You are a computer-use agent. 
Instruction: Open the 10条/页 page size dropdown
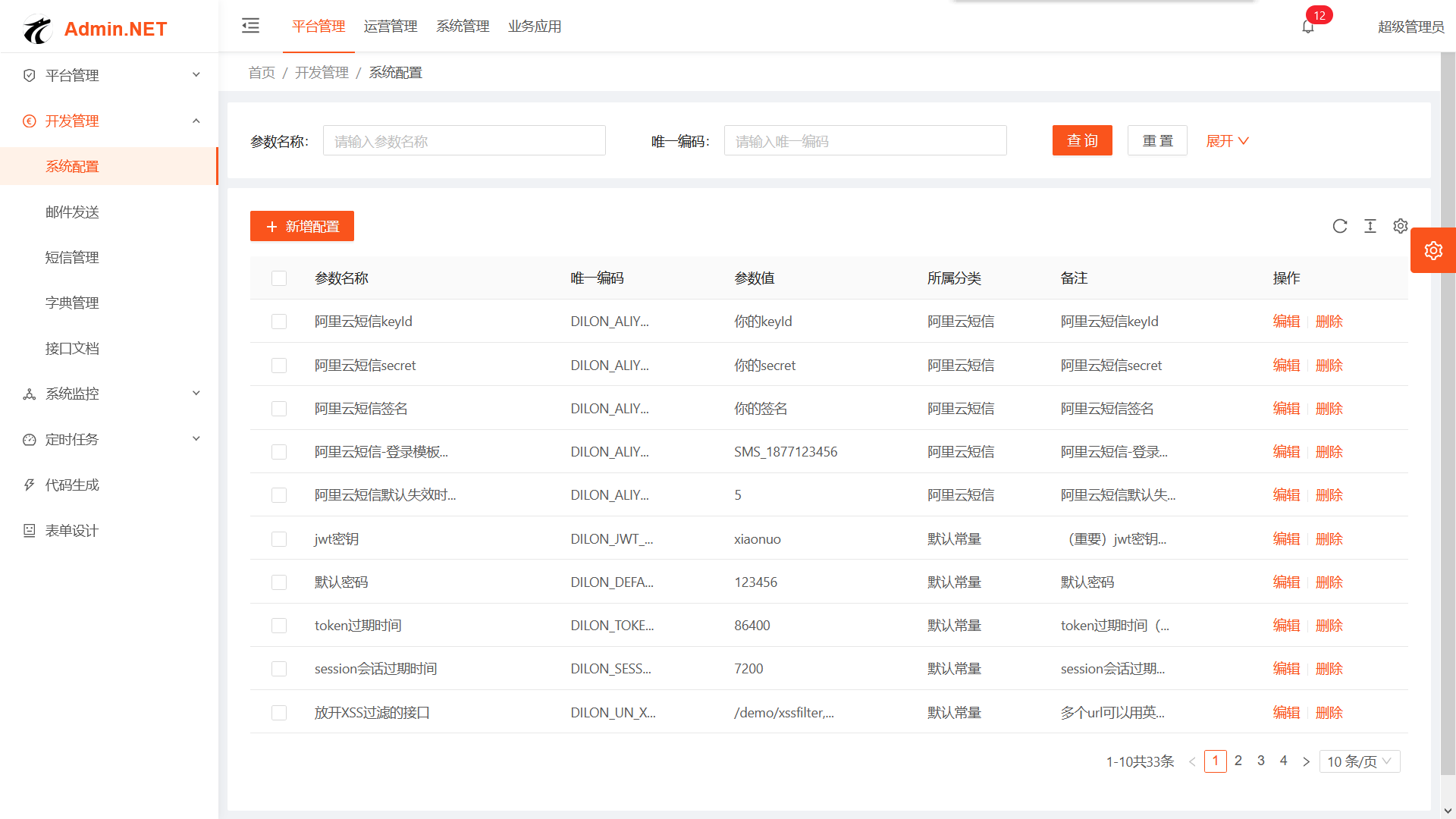click(x=1359, y=761)
